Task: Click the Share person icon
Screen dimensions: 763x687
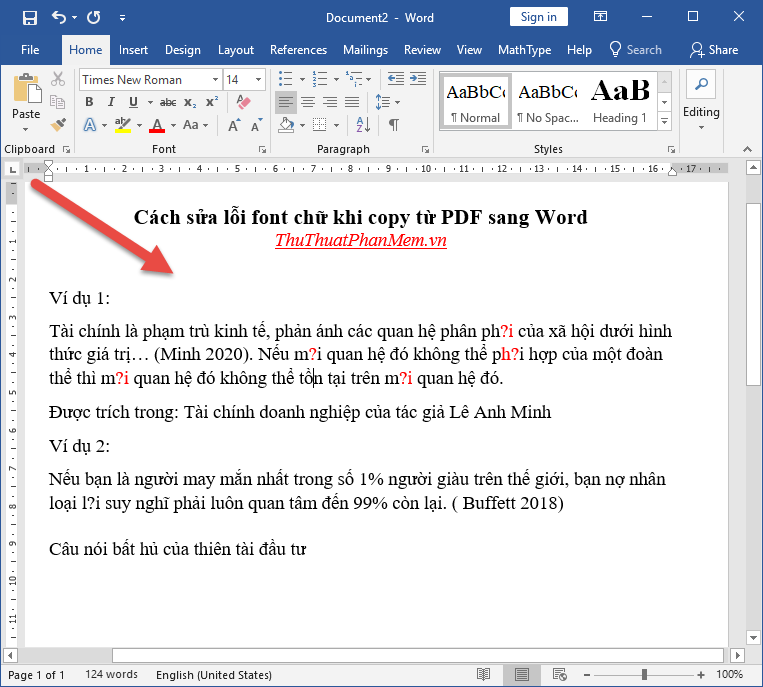Action: pos(697,50)
